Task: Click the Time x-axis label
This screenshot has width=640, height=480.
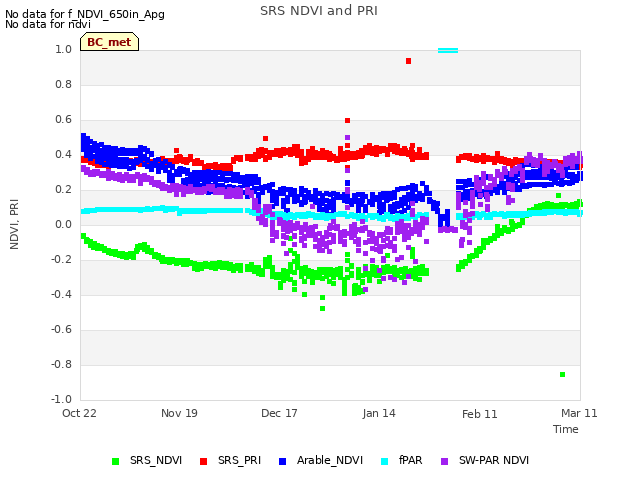Action: 566,429
